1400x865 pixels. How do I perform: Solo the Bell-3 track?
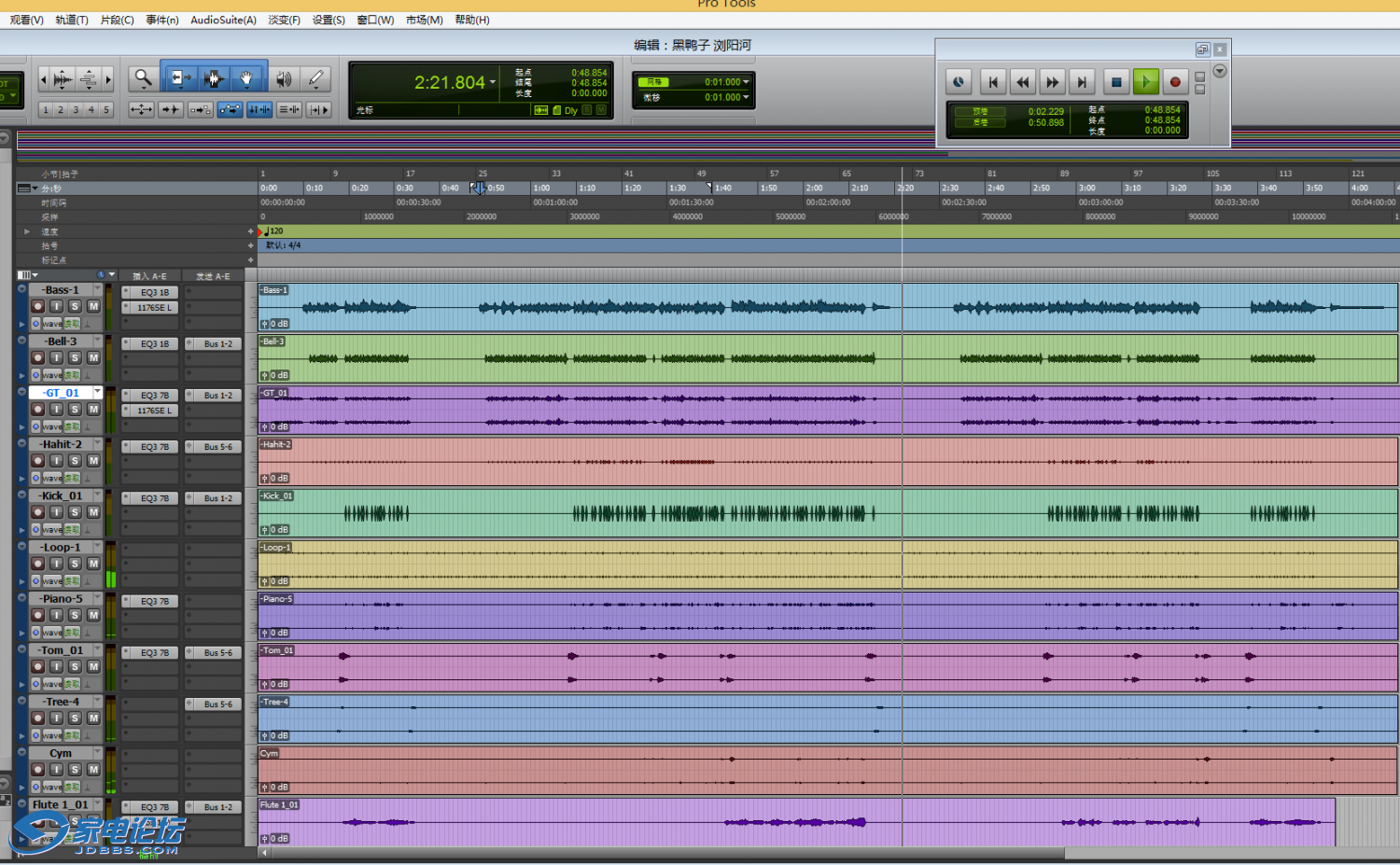(x=75, y=357)
